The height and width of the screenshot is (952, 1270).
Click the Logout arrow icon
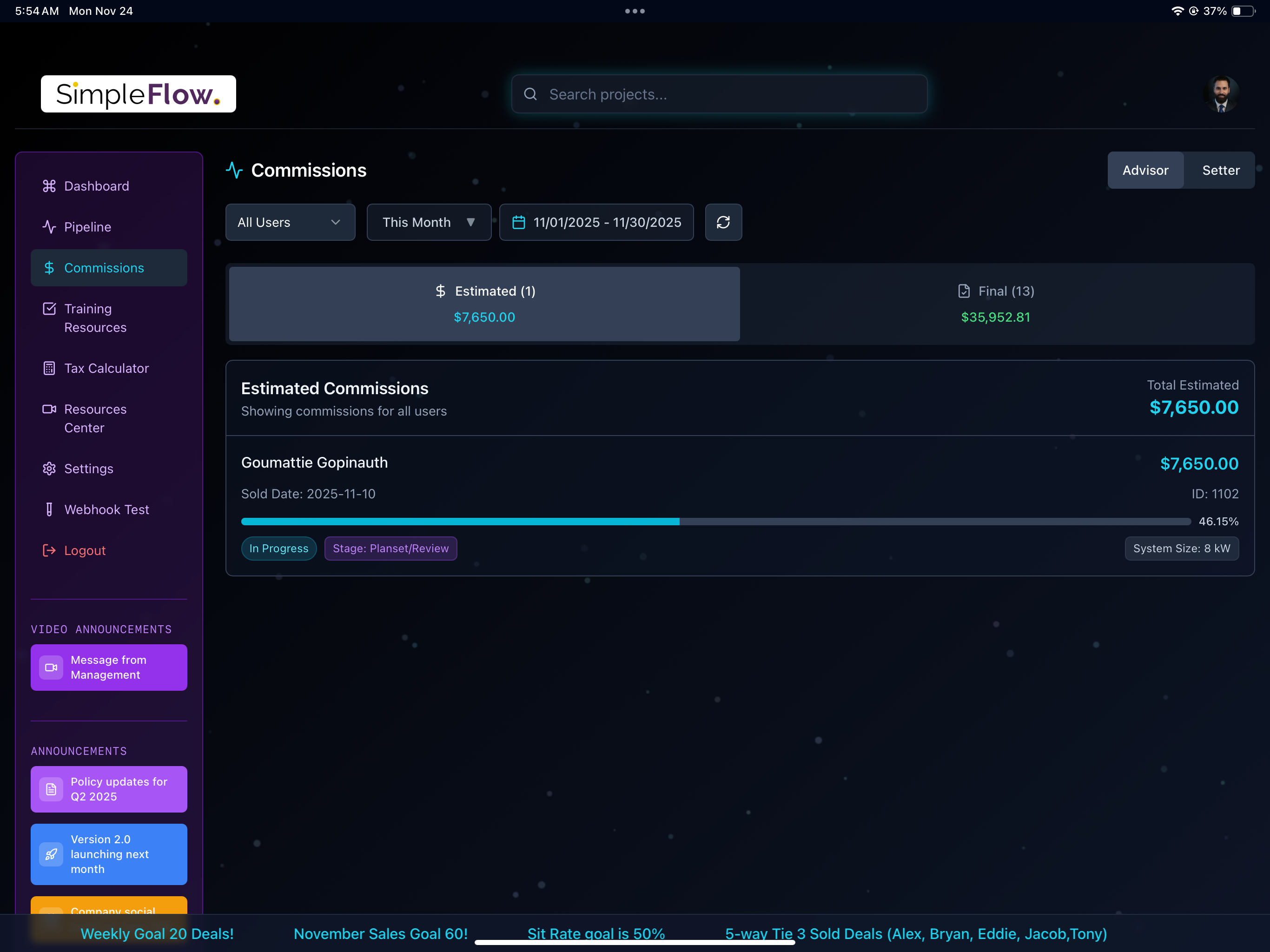click(49, 550)
